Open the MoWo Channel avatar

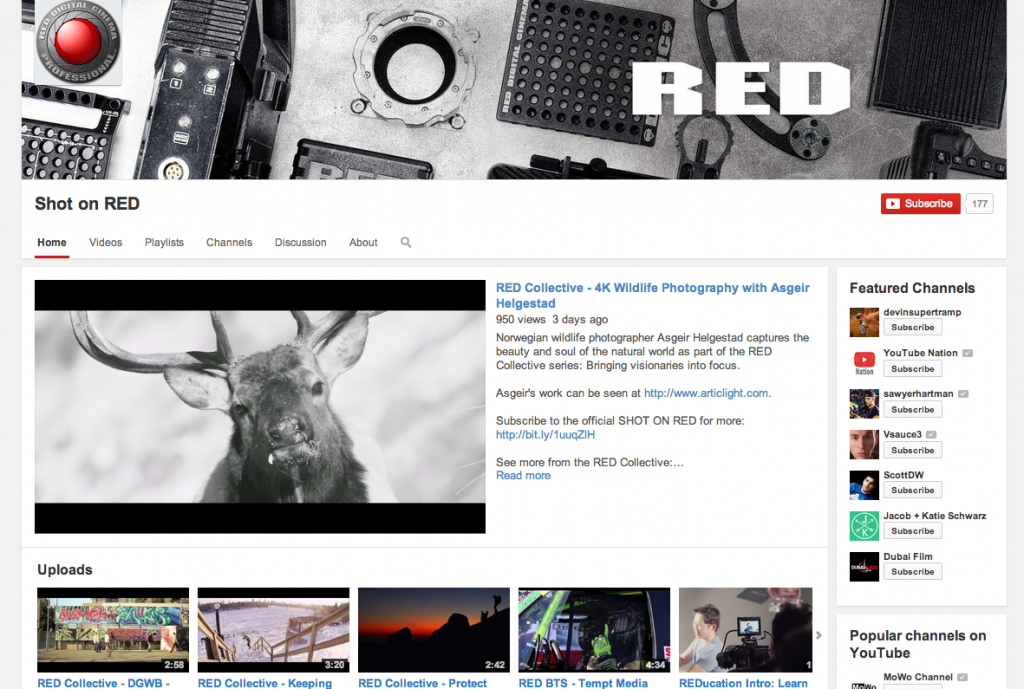[863, 684]
